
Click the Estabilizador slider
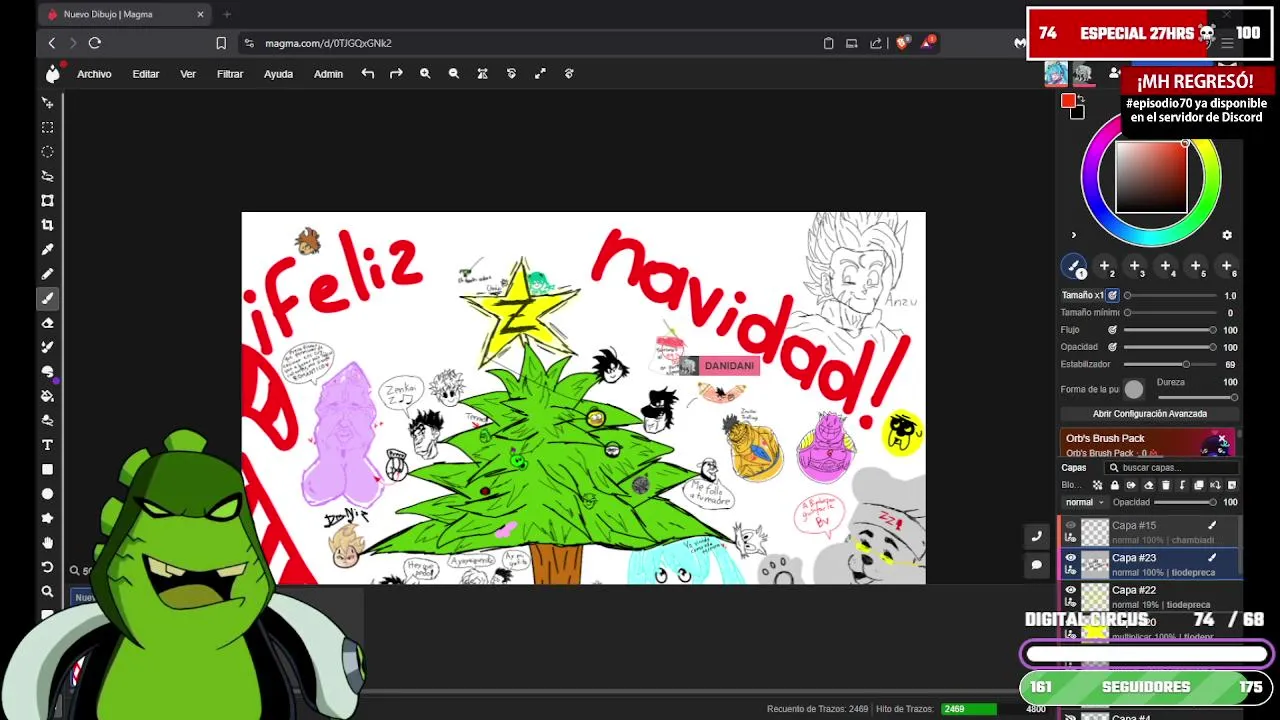pos(1169,364)
